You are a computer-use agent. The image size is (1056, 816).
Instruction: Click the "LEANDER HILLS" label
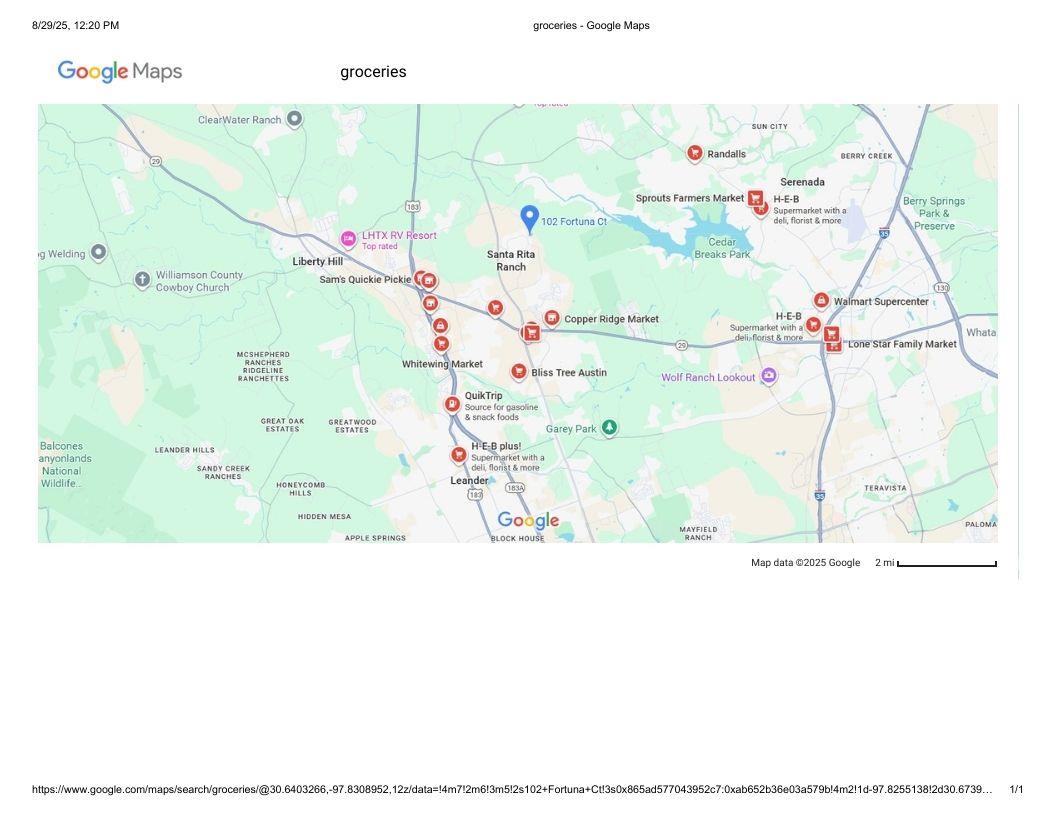pos(185,450)
